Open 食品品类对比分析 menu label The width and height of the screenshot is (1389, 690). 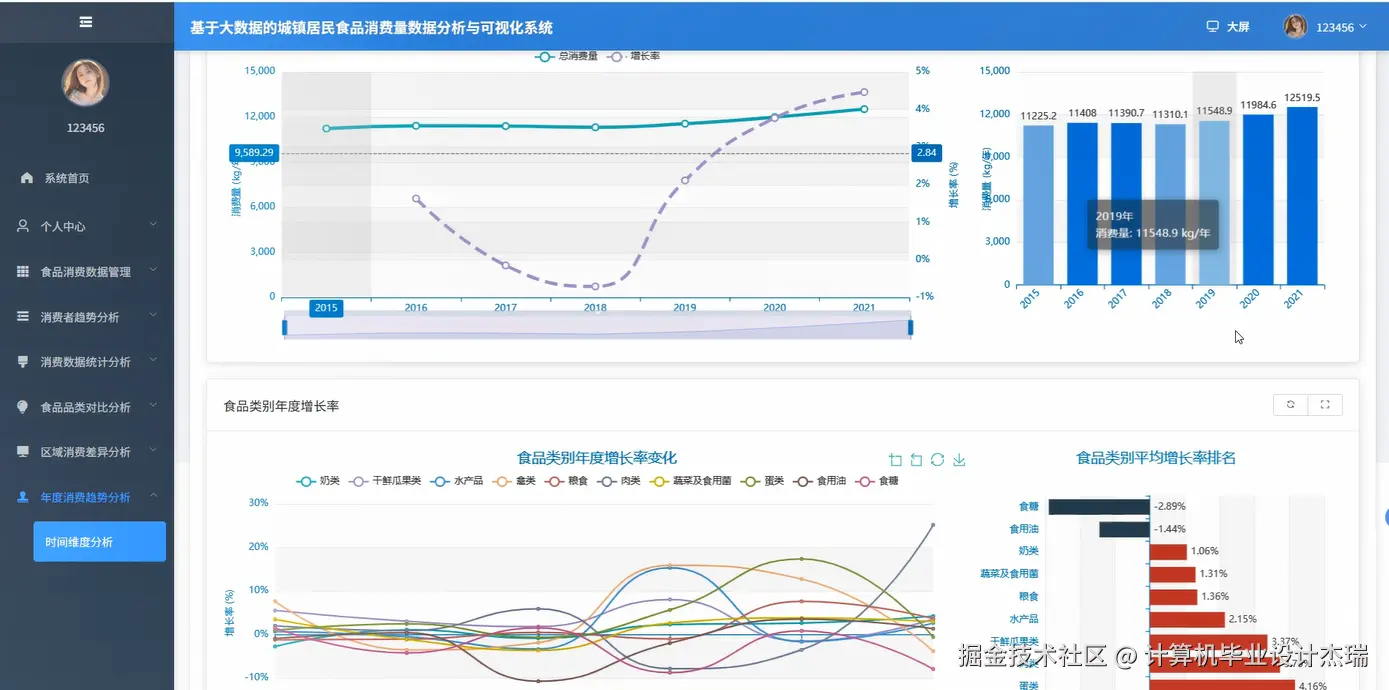pos(85,407)
